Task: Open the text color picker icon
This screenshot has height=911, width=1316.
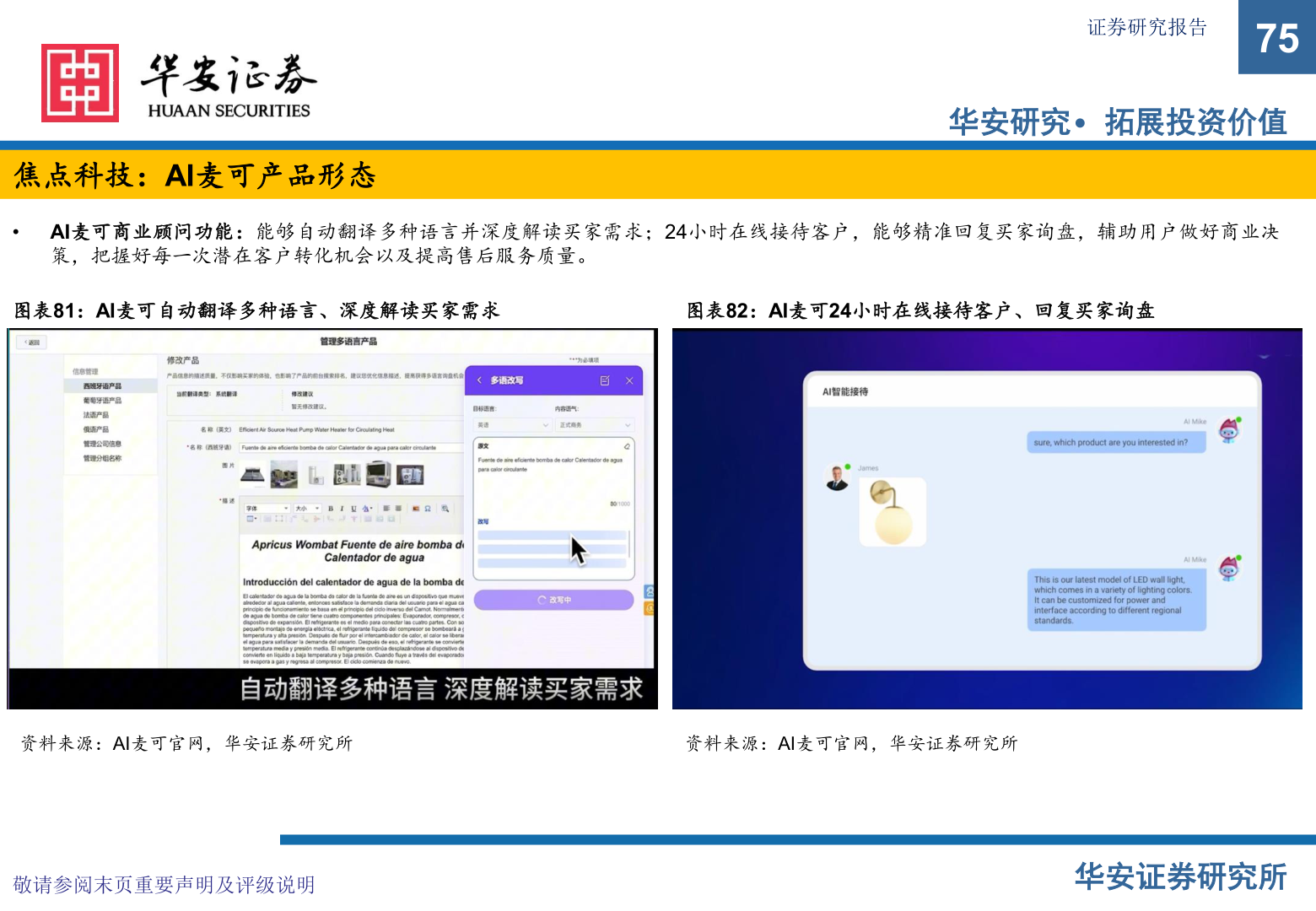Action: [367, 509]
